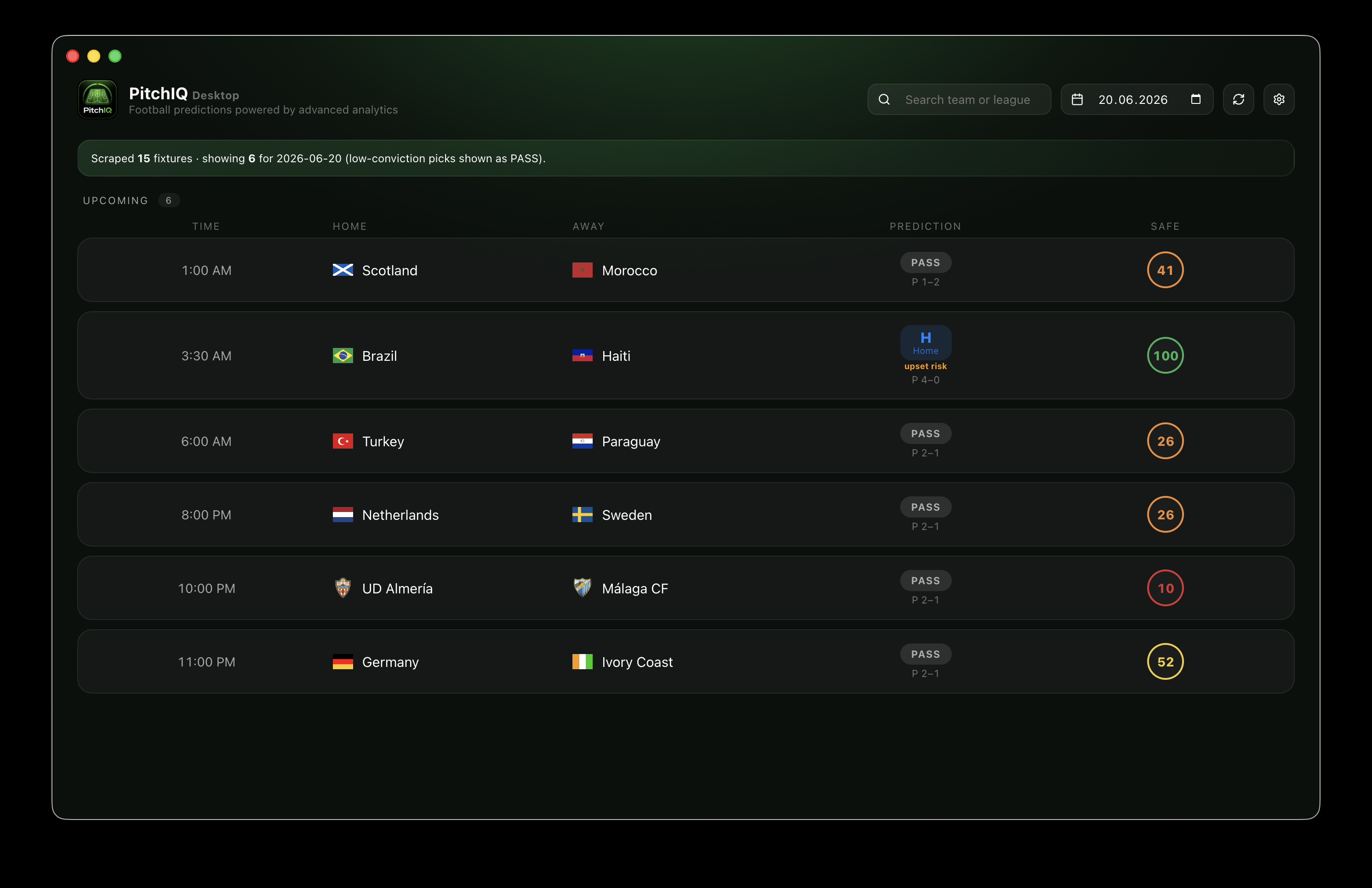The width and height of the screenshot is (1372, 888).
Task: Click the PitchIQ app logo
Action: tap(97, 99)
